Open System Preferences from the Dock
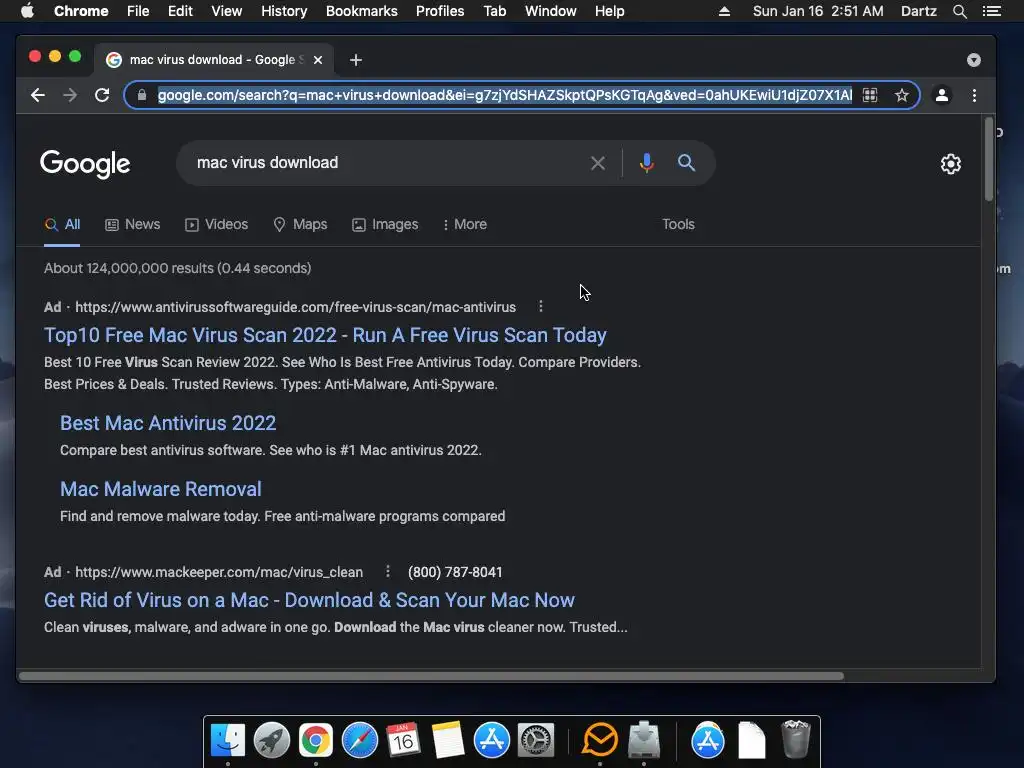The height and width of the screenshot is (768, 1024). tap(536, 740)
